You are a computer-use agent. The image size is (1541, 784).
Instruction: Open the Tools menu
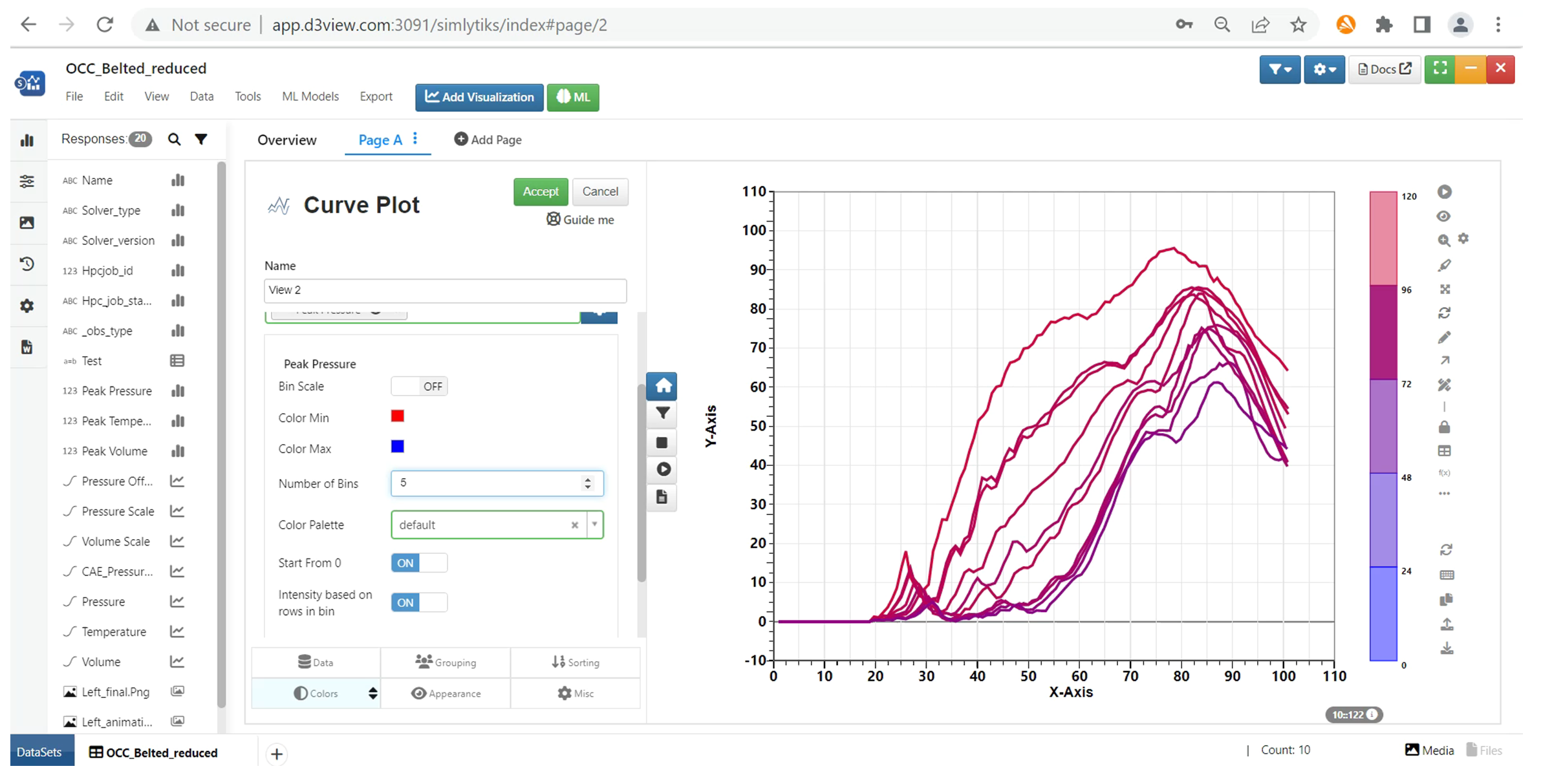tap(248, 96)
